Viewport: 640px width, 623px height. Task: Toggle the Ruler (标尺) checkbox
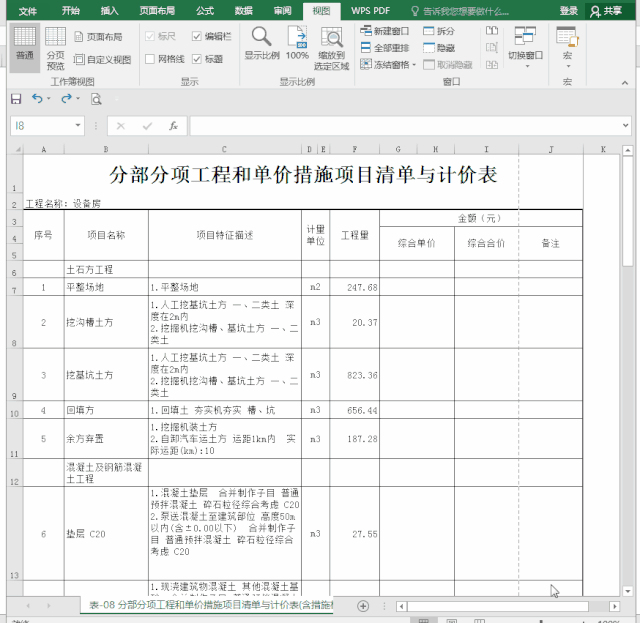click(150, 36)
